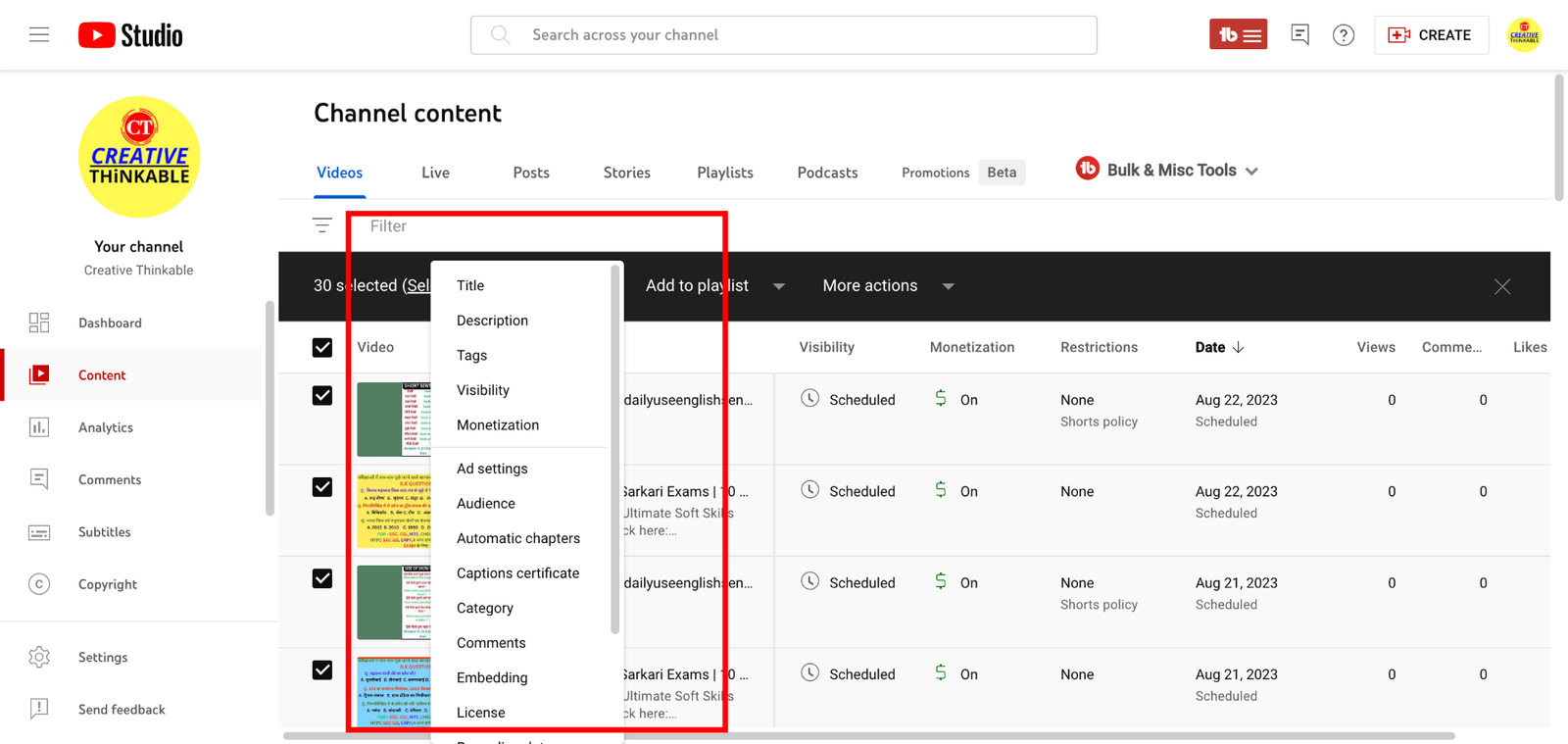This screenshot has height=744, width=1568.
Task: Open the Help question mark icon
Action: point(1344,35)
